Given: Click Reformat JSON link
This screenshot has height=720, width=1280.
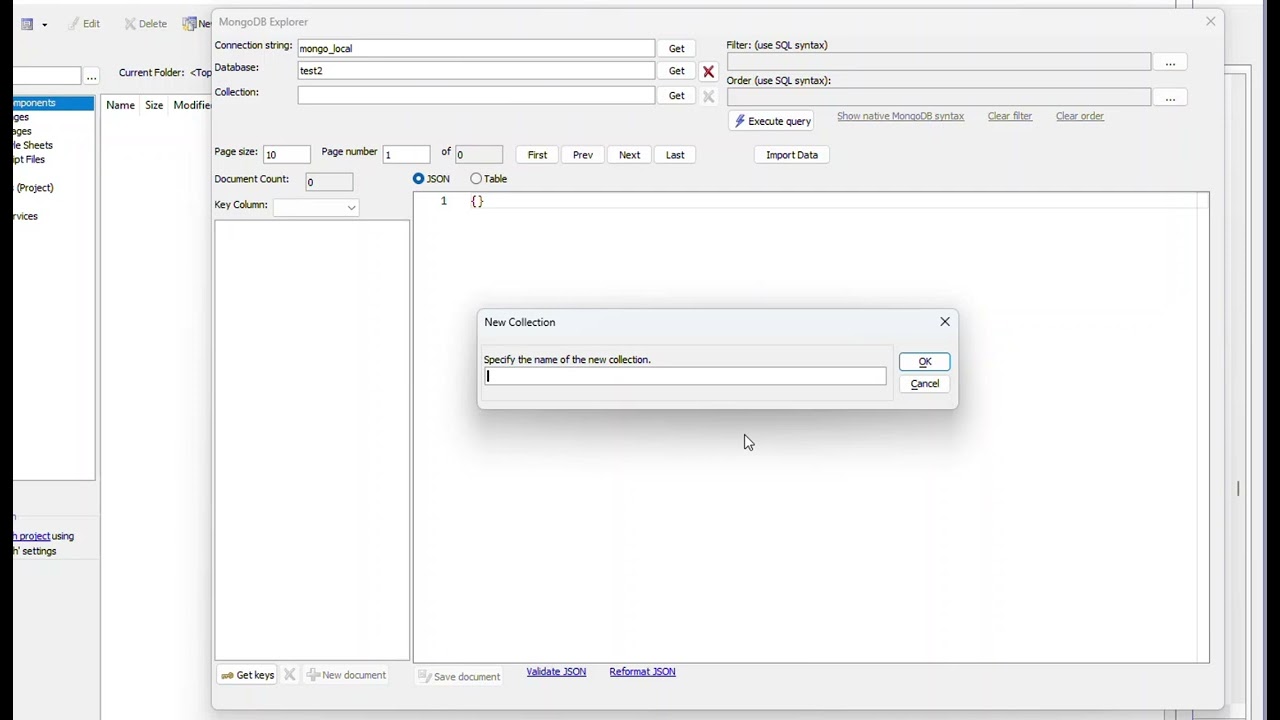Looking at the screenshot, I should pos(642,672).
